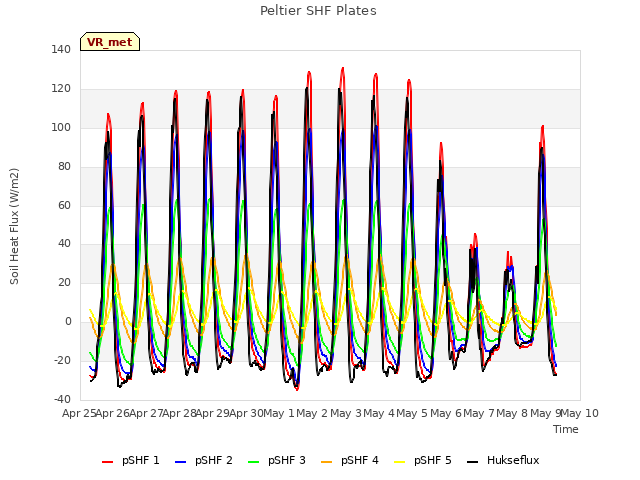640x480 pixels.
Task: Select the pSHF 2 legend label
Action: (214, 460)
